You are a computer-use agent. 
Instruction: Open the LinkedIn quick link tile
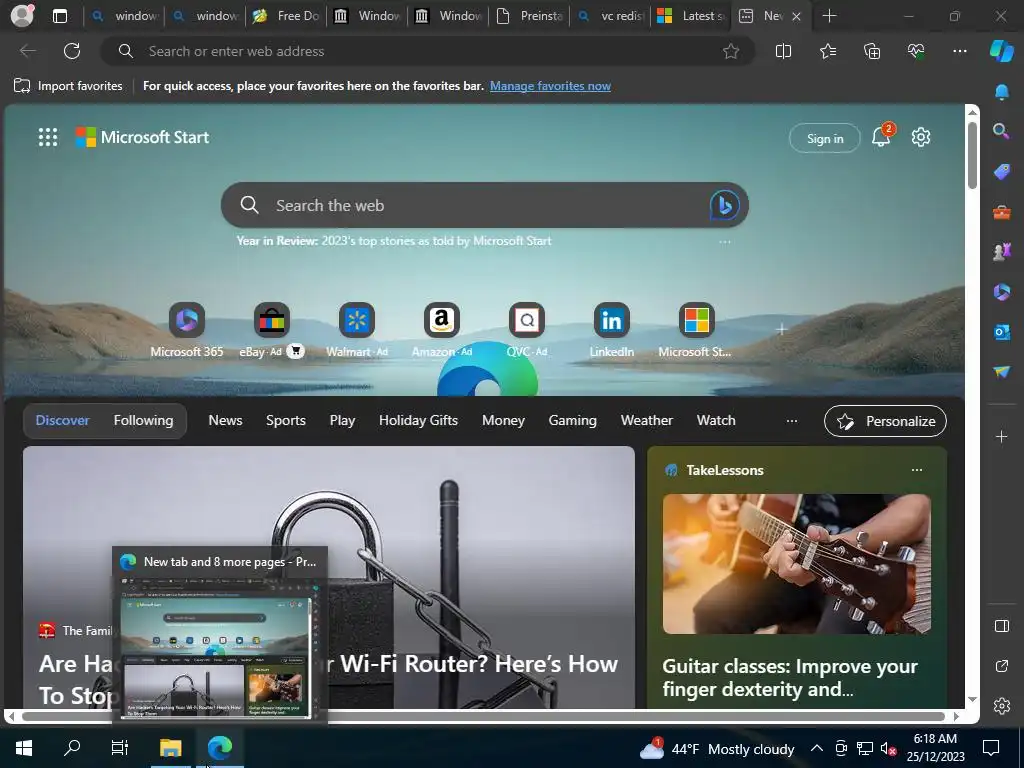tap(611, 330)
